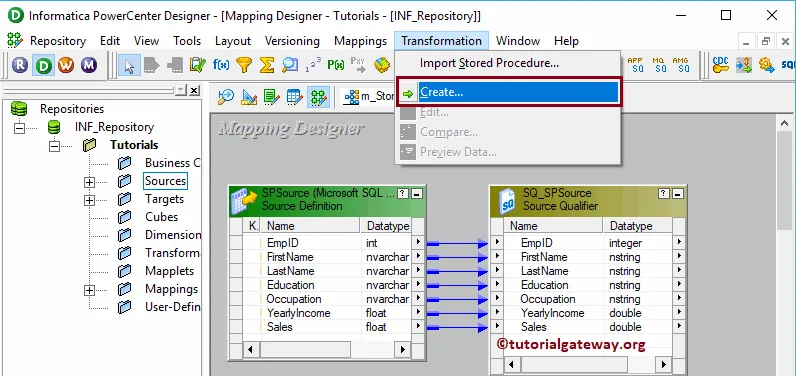796x376 pixels.
Task: Iconize the SQ_SPSource source qualifier box
Action: 678,193
